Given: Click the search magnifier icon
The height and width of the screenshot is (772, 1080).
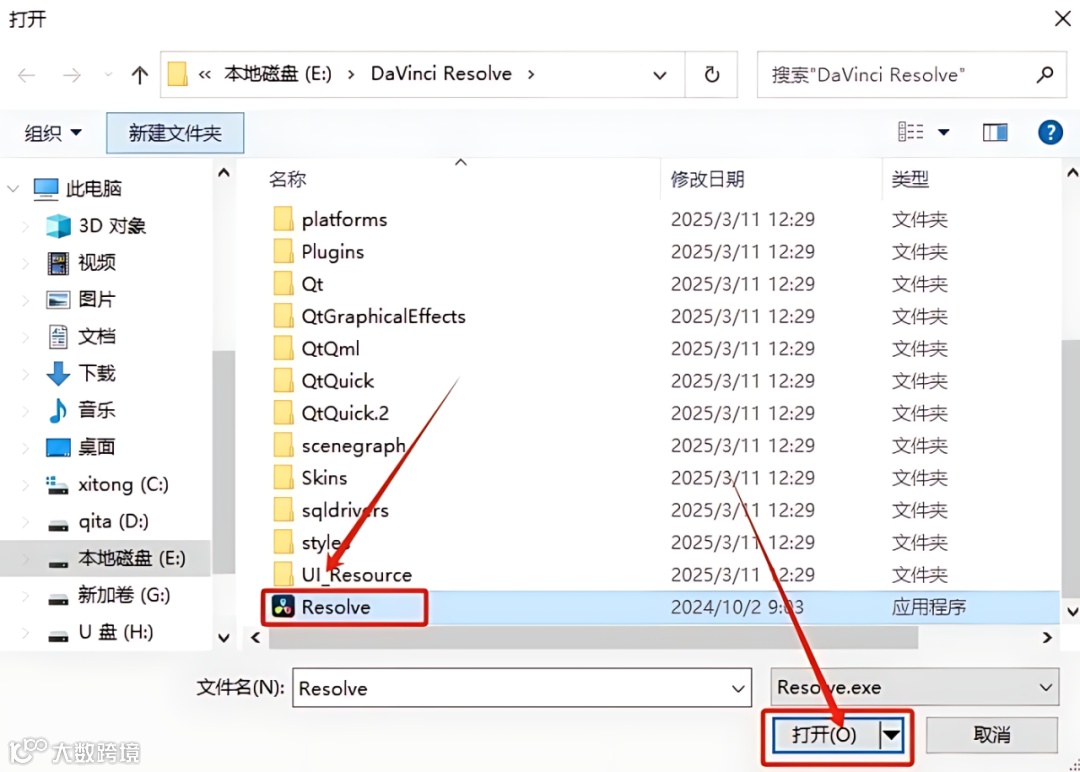Looking at the screenshot, I should tap(1045, 74).
